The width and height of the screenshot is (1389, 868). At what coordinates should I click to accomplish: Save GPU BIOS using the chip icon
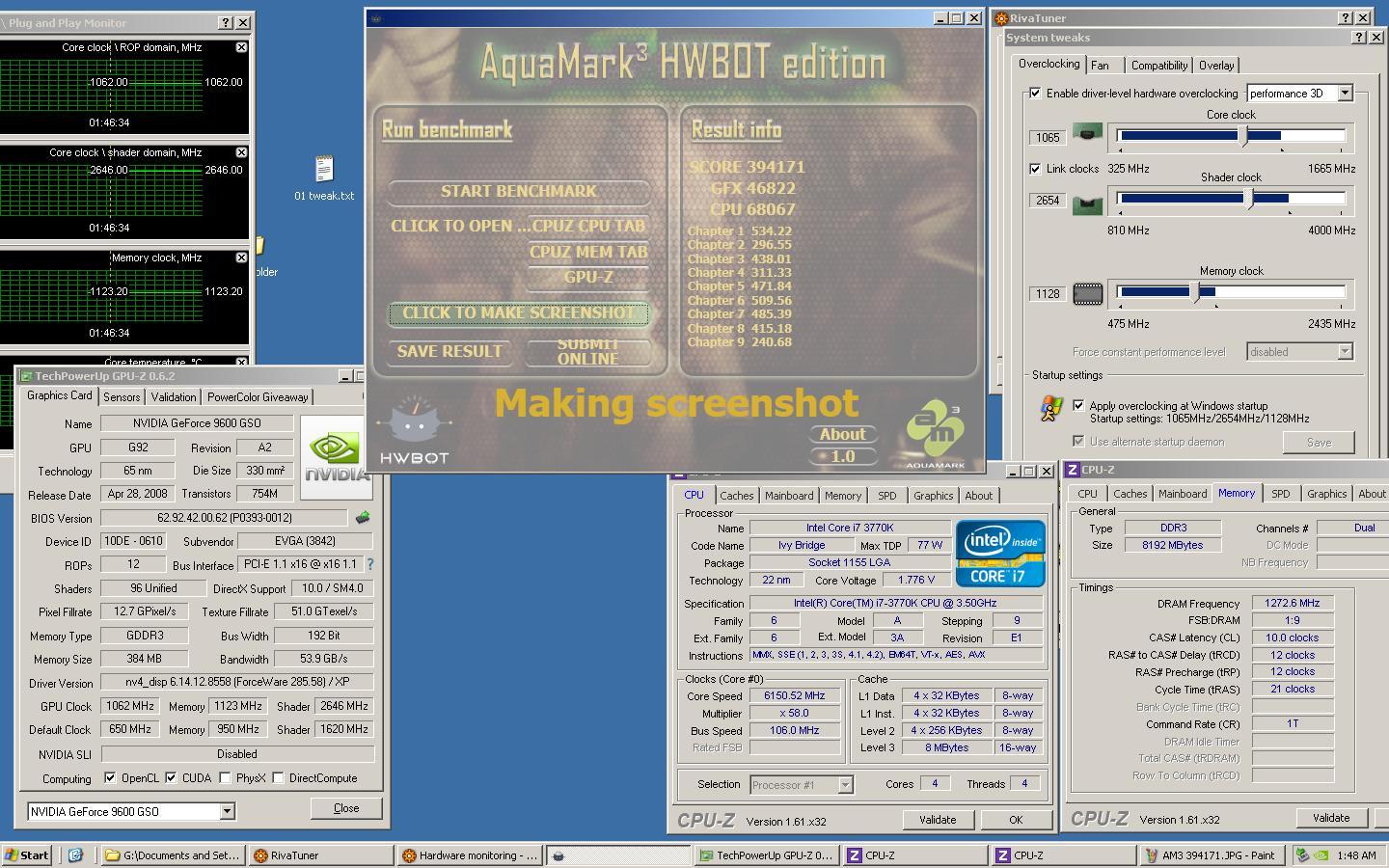point(363,518)
